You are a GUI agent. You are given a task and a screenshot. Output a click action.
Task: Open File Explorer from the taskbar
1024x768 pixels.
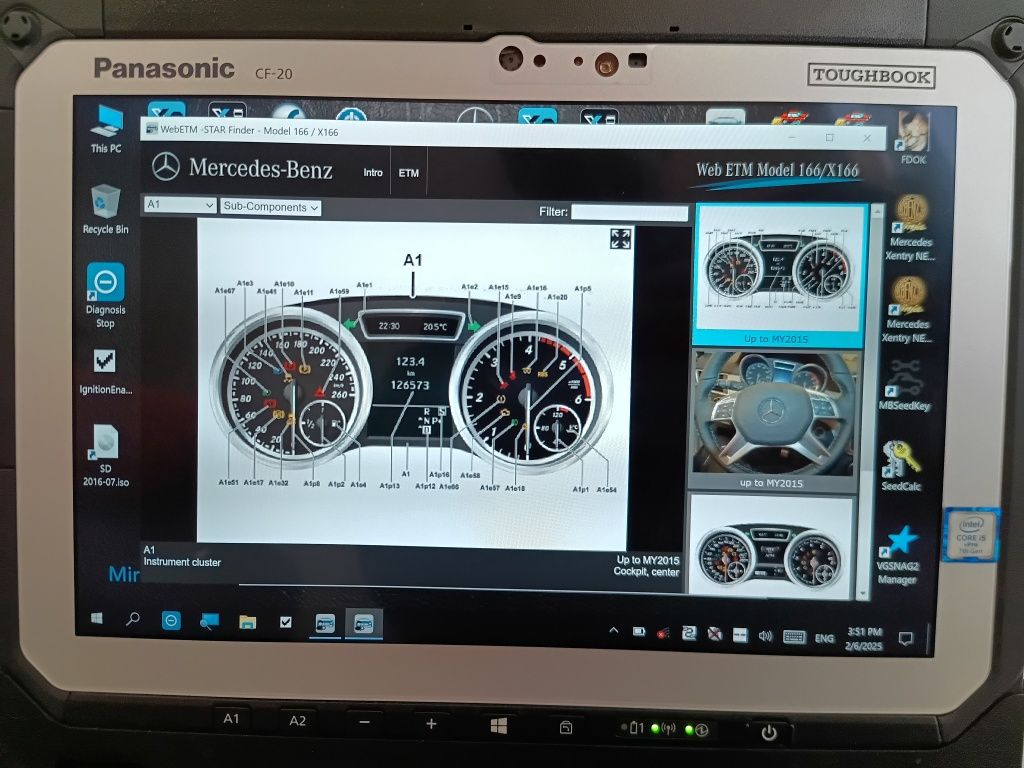248,622
